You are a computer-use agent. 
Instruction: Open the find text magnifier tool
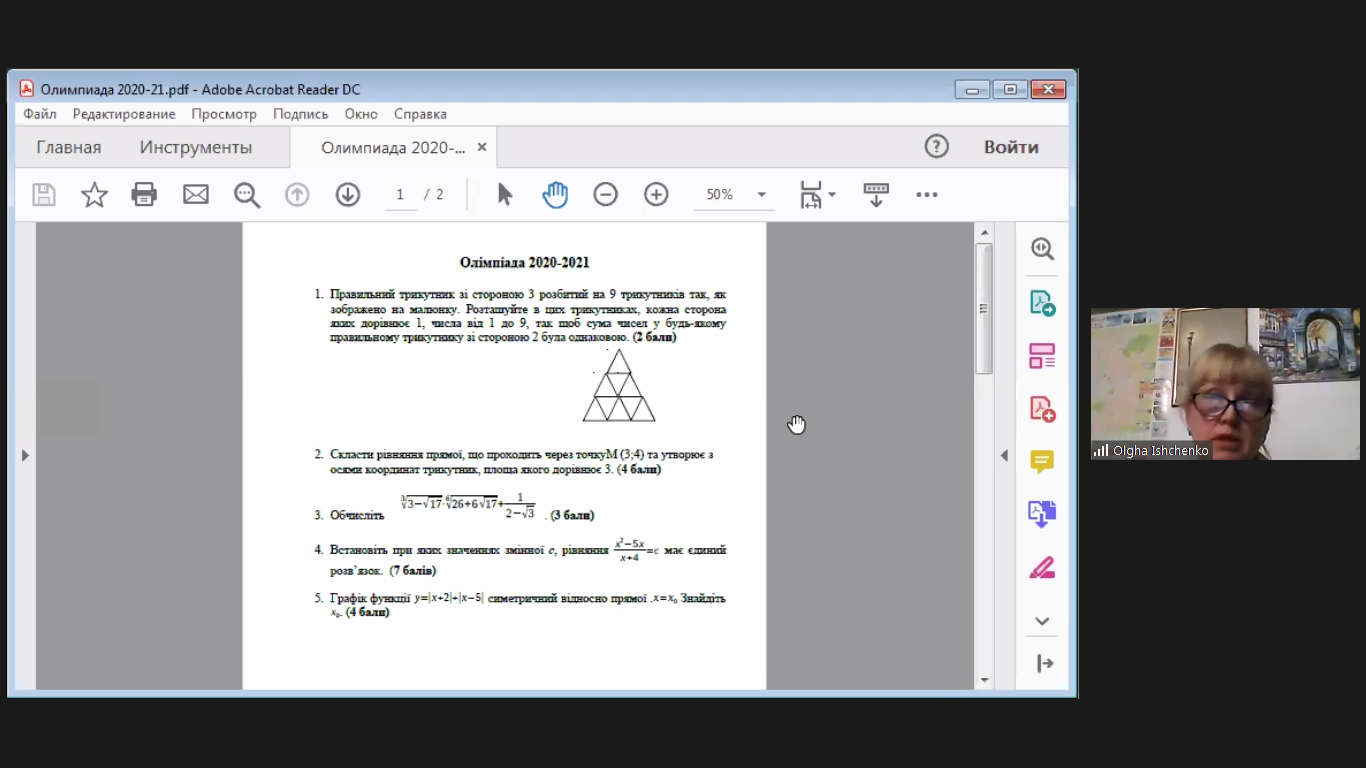[x=247, y=195]
